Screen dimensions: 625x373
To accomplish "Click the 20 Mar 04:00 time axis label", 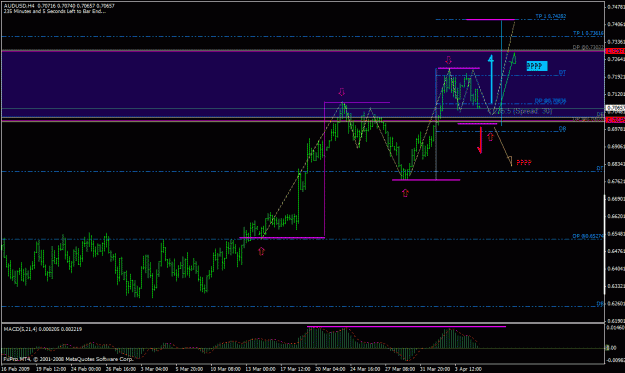I will click(x=330, y=369).
